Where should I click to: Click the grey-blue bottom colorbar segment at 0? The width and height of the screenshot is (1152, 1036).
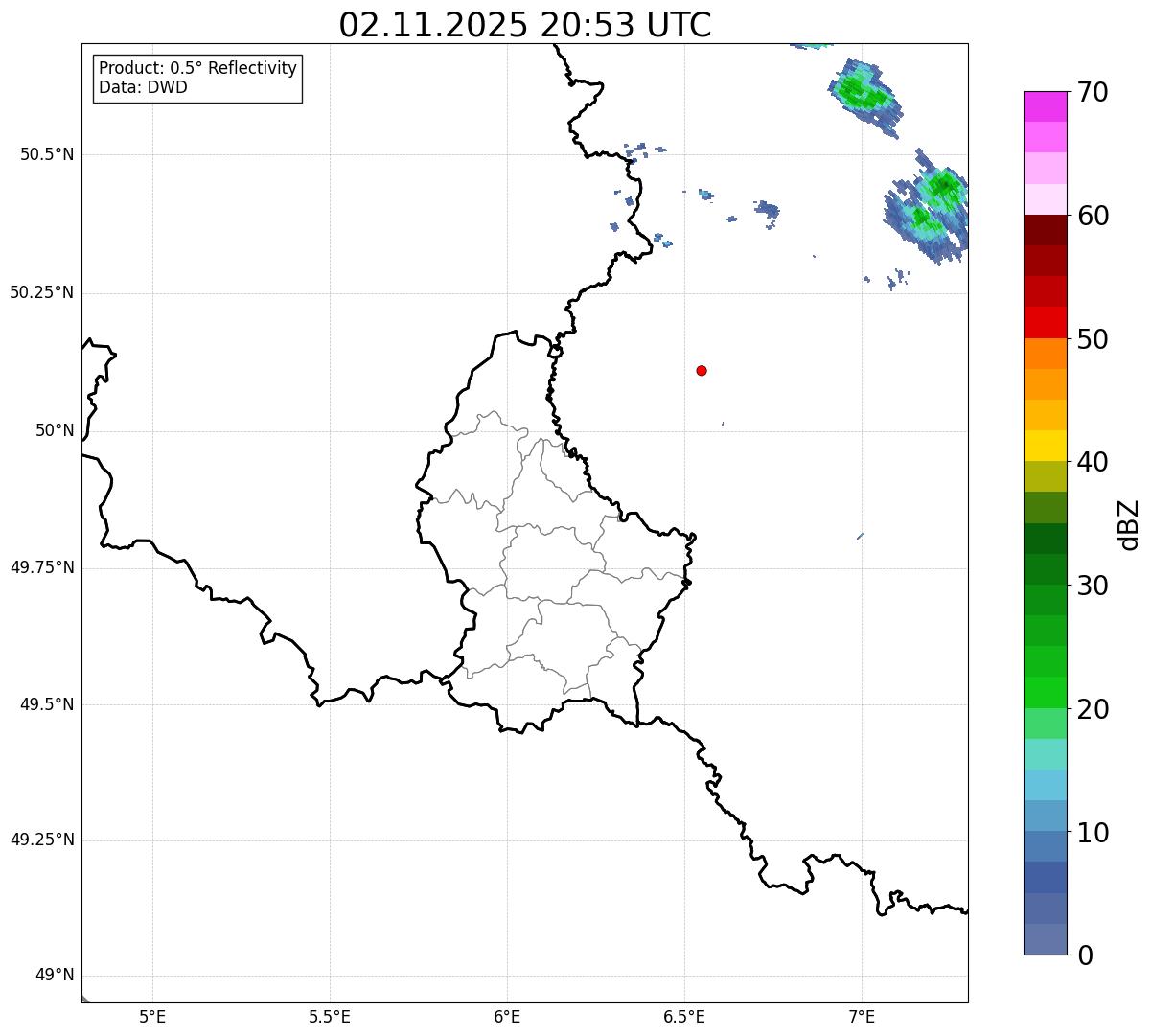click(1045, 939)
